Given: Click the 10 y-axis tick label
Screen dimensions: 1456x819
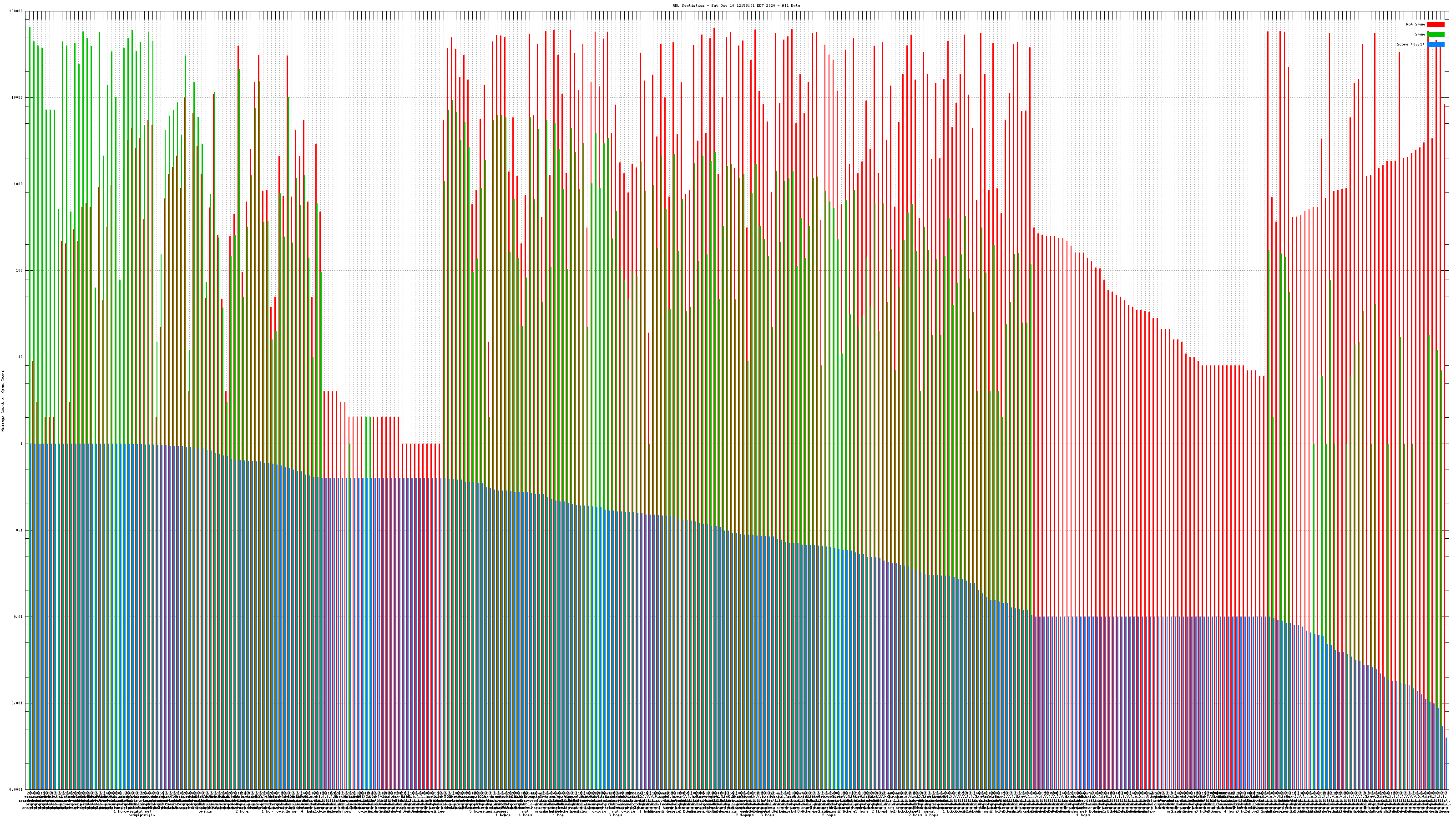Looking at the screenshot, I should (20, 357).
